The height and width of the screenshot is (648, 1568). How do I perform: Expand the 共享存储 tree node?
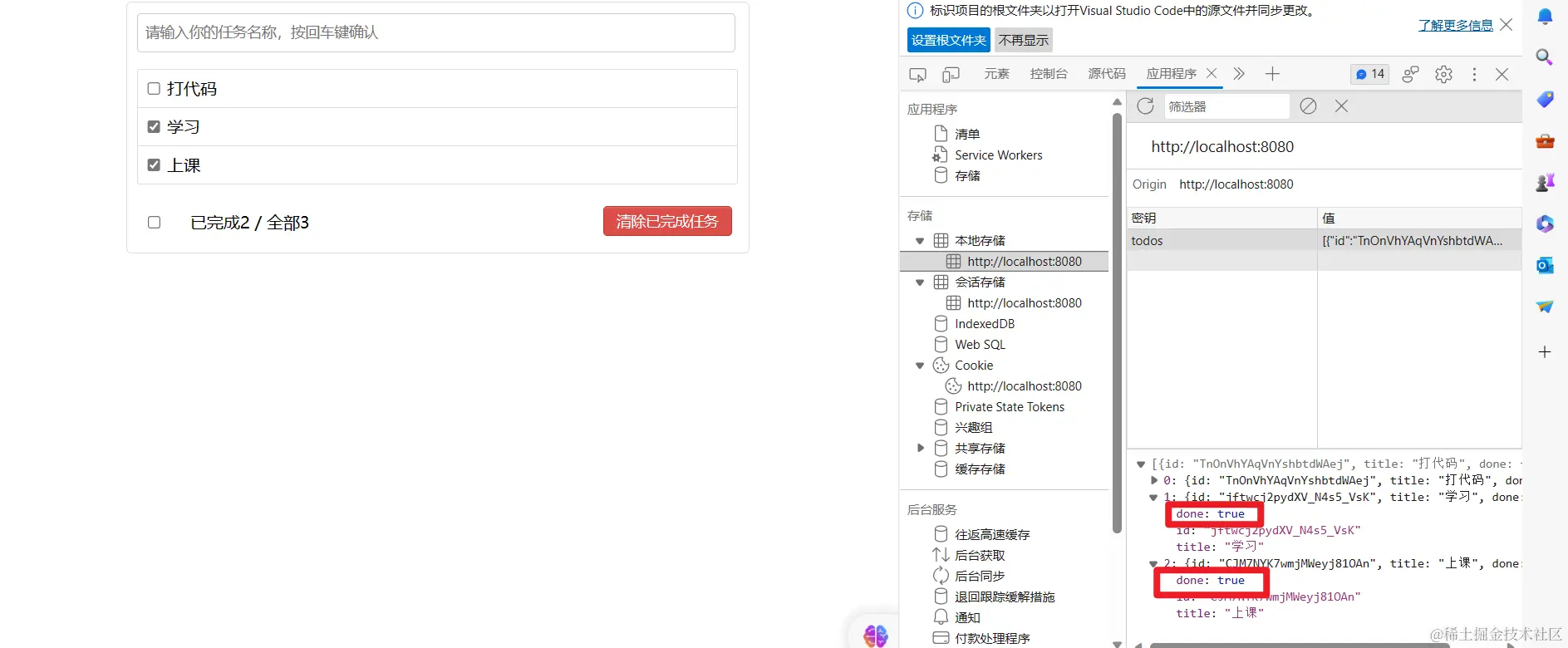coord(920,449)
